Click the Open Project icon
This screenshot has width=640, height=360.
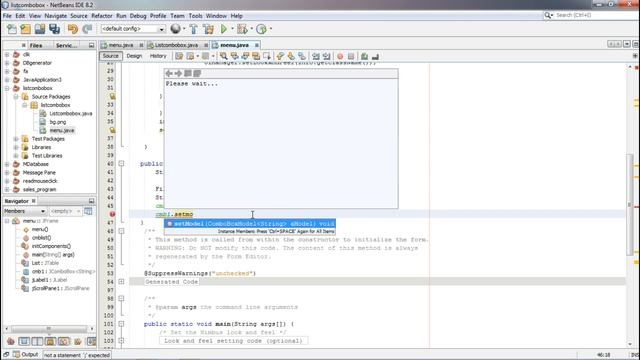coord(40,29)
